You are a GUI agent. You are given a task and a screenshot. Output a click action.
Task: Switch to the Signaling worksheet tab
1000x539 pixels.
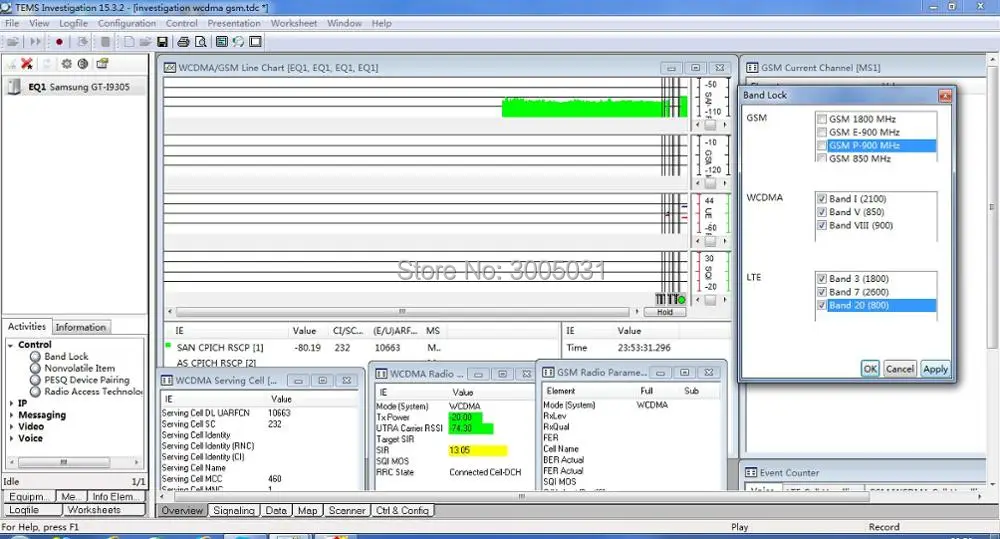coord(233,511)
